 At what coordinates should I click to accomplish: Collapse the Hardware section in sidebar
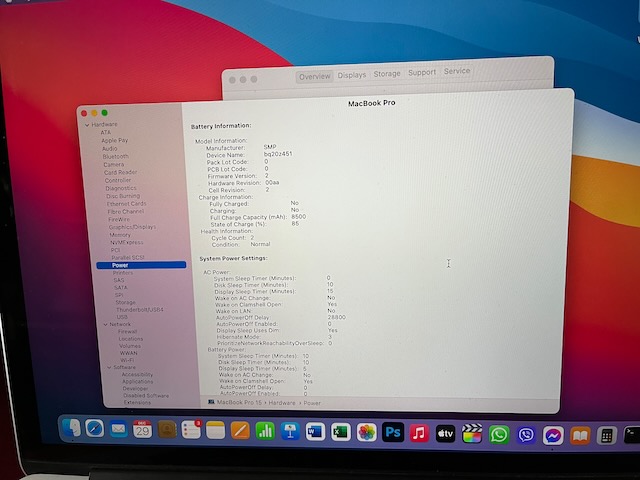(x=87, y=125)
